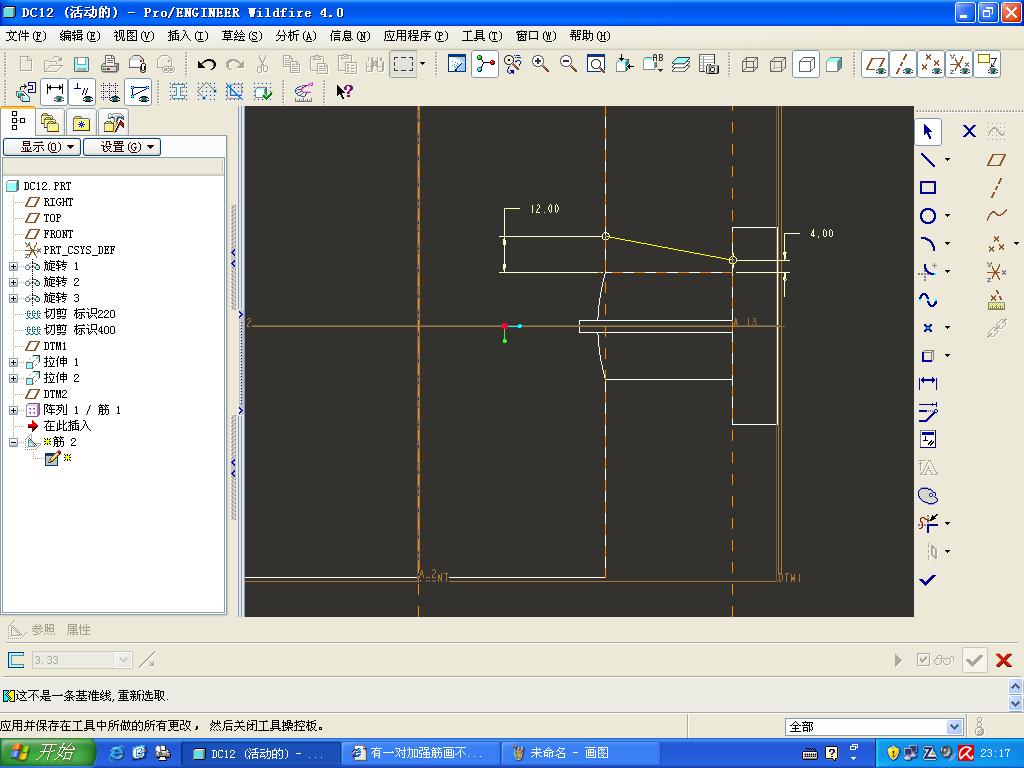1024x768 pixels.
Task: Click the rib thickness 3.33 field
Action: coord(82,660)
